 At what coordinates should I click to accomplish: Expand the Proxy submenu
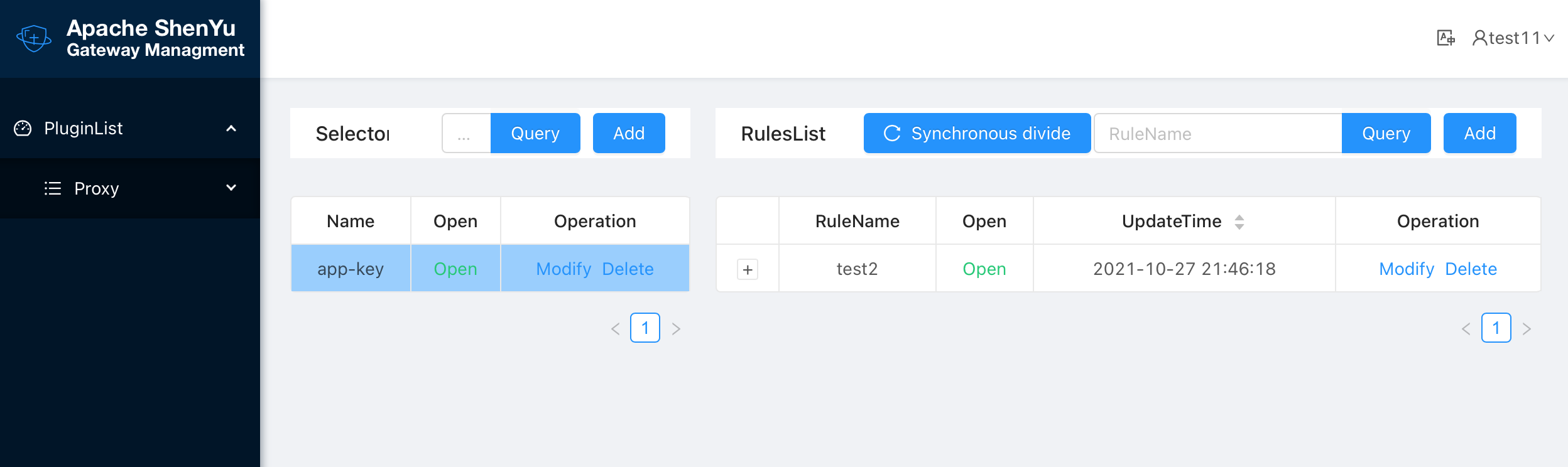pos(231,188)
